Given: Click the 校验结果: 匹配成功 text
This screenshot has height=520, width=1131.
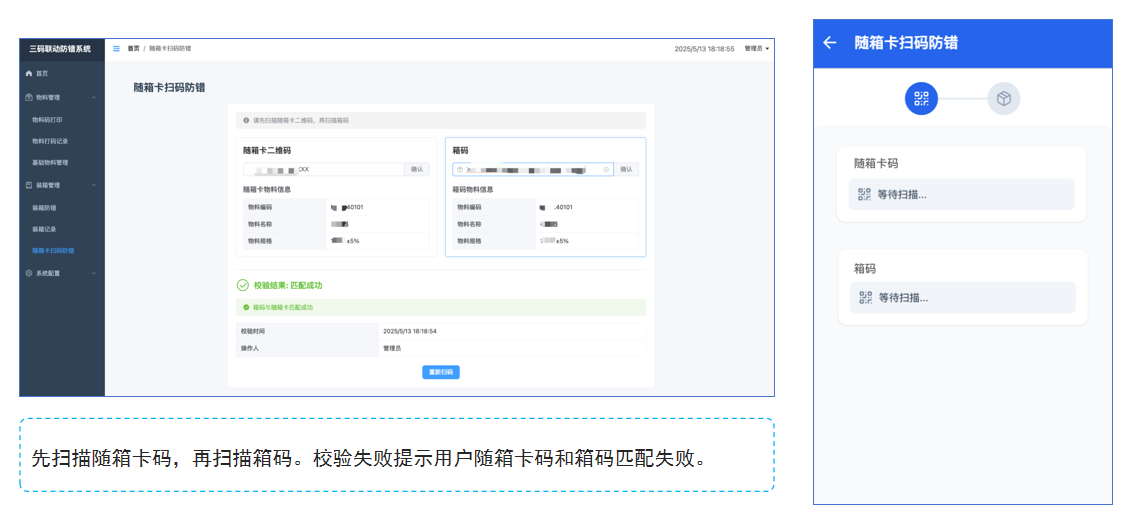Looking at the screenshot, I should click(288, 286).
